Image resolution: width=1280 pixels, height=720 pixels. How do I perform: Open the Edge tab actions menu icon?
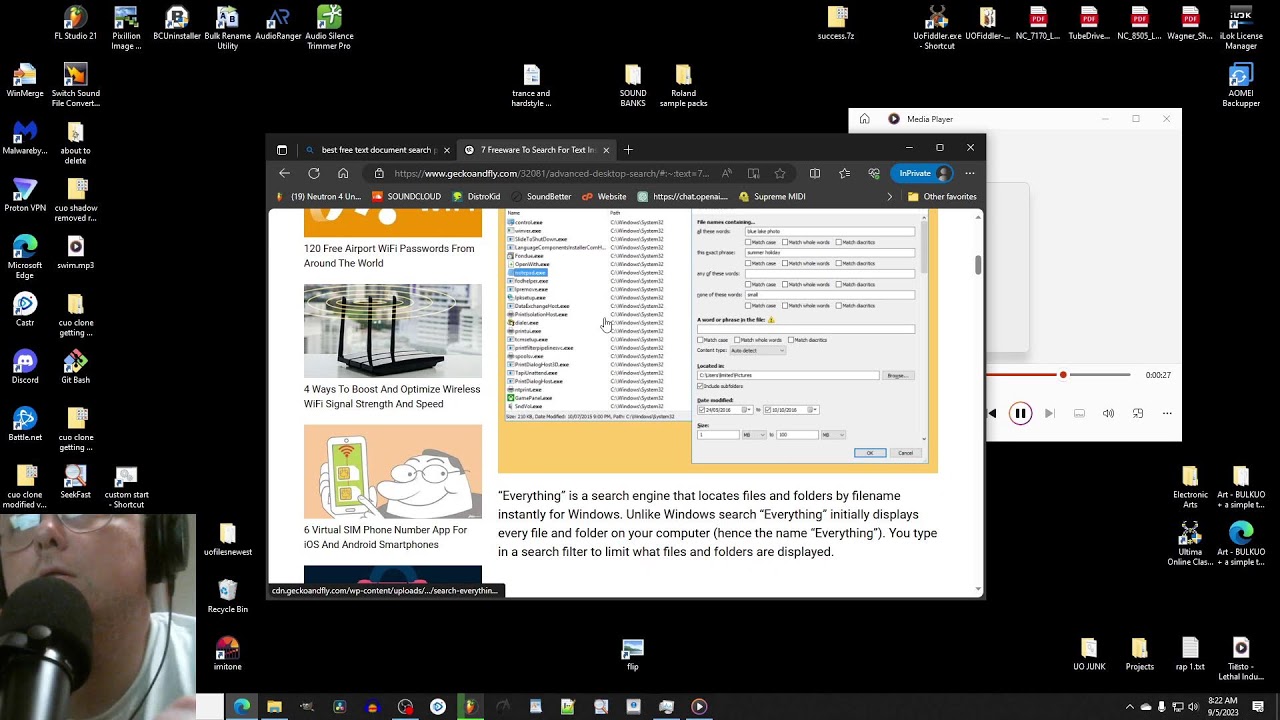coord(282,150)
